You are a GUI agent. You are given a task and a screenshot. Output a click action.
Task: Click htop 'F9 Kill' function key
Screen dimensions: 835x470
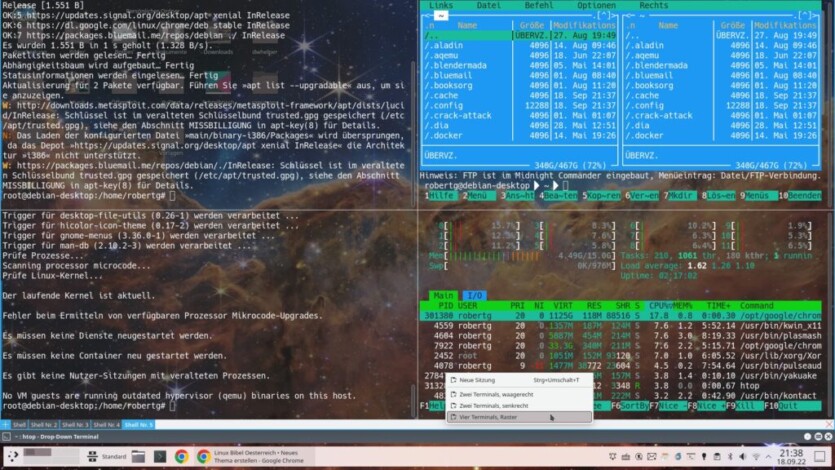coord(743,406)
